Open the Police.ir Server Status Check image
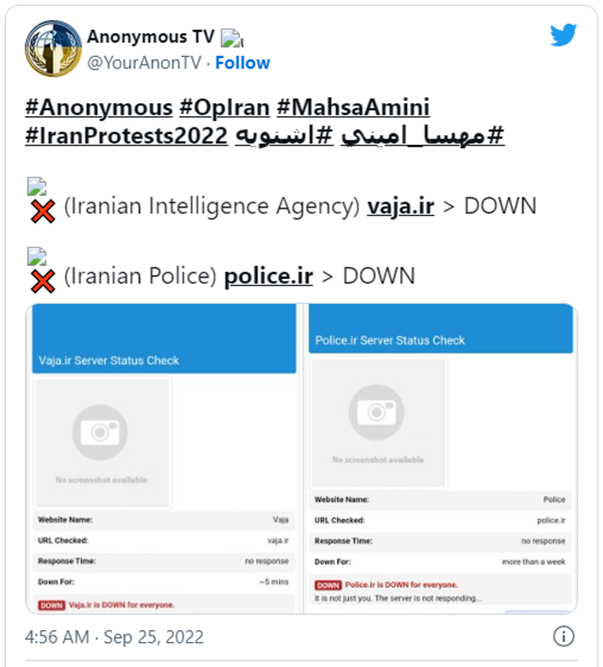The height and width of the screenshot is (667, 603). pos(440,459)
